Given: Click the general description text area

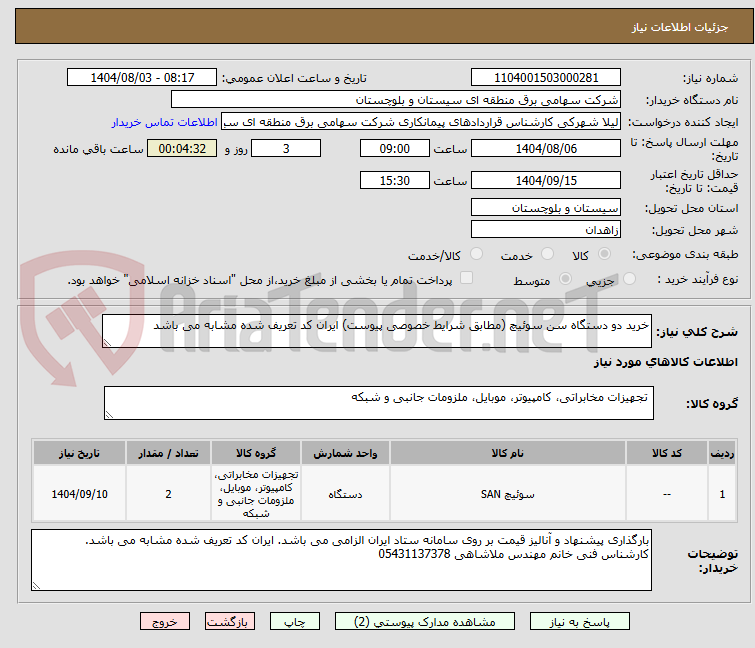Looking at the screenshot, I should [377, 331].
